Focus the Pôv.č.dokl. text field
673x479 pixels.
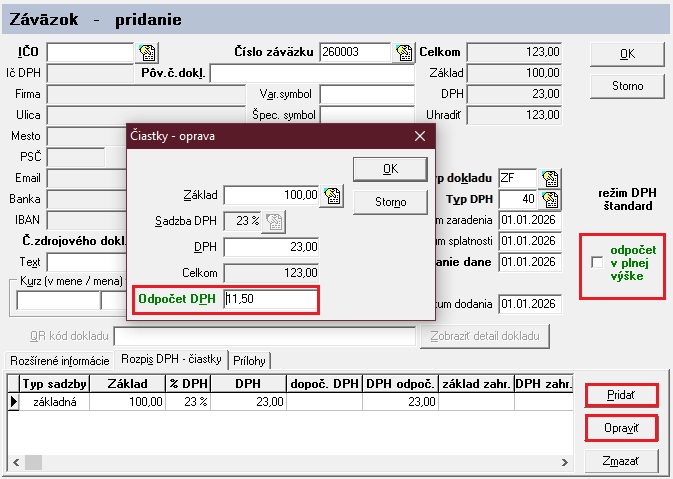tap(311, 73)
